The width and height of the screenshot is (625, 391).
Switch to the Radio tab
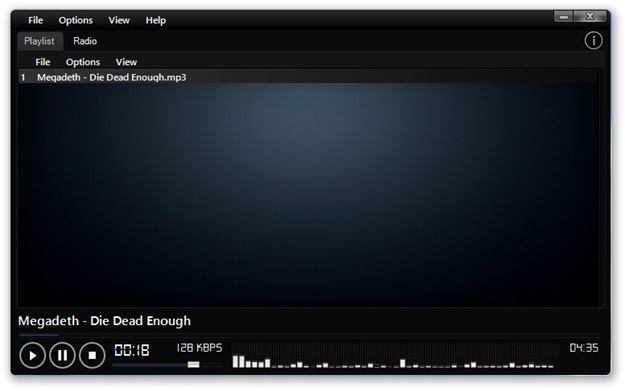point(85,41)
